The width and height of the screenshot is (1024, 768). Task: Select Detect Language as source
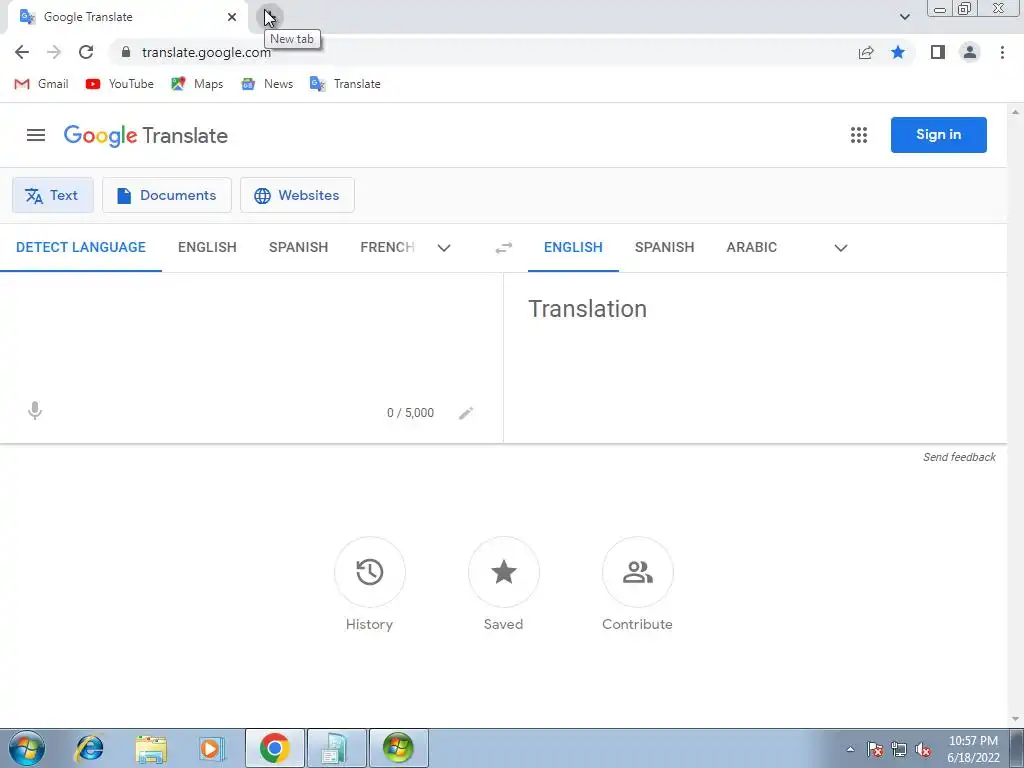click(x=81, y=248)
